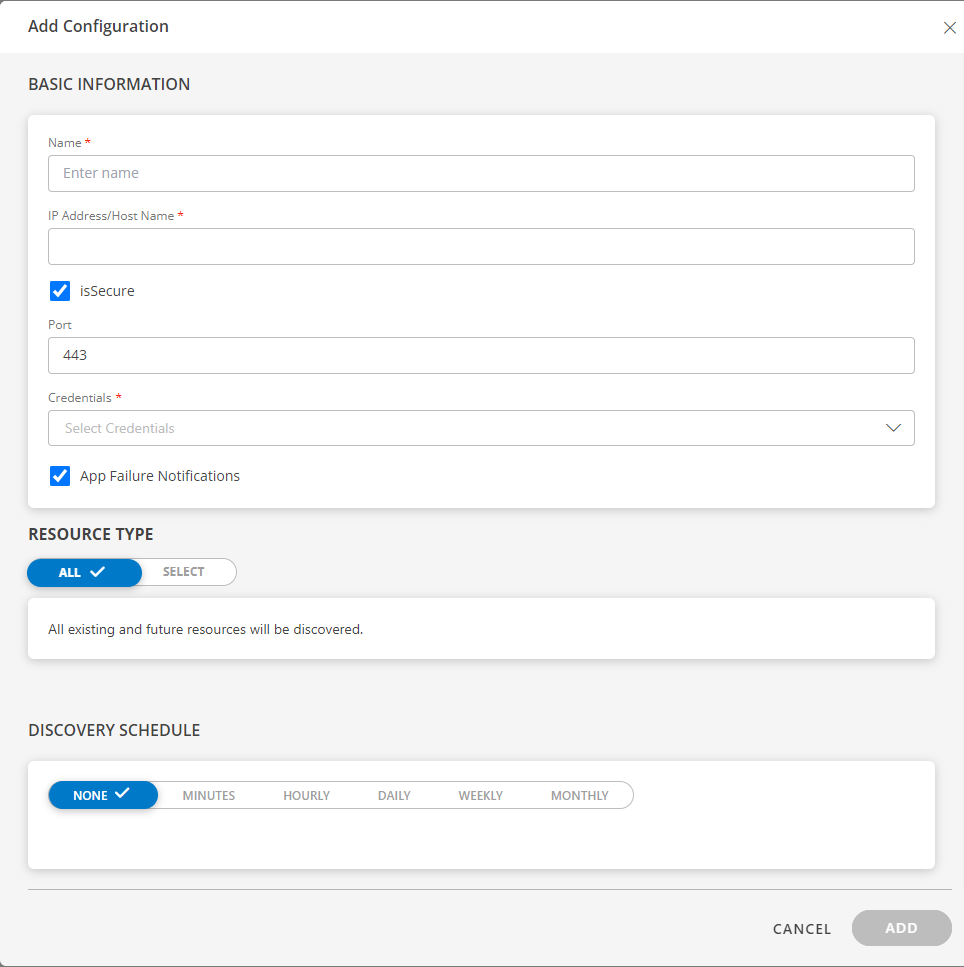Click the CANCEL button

click(802, 929)
